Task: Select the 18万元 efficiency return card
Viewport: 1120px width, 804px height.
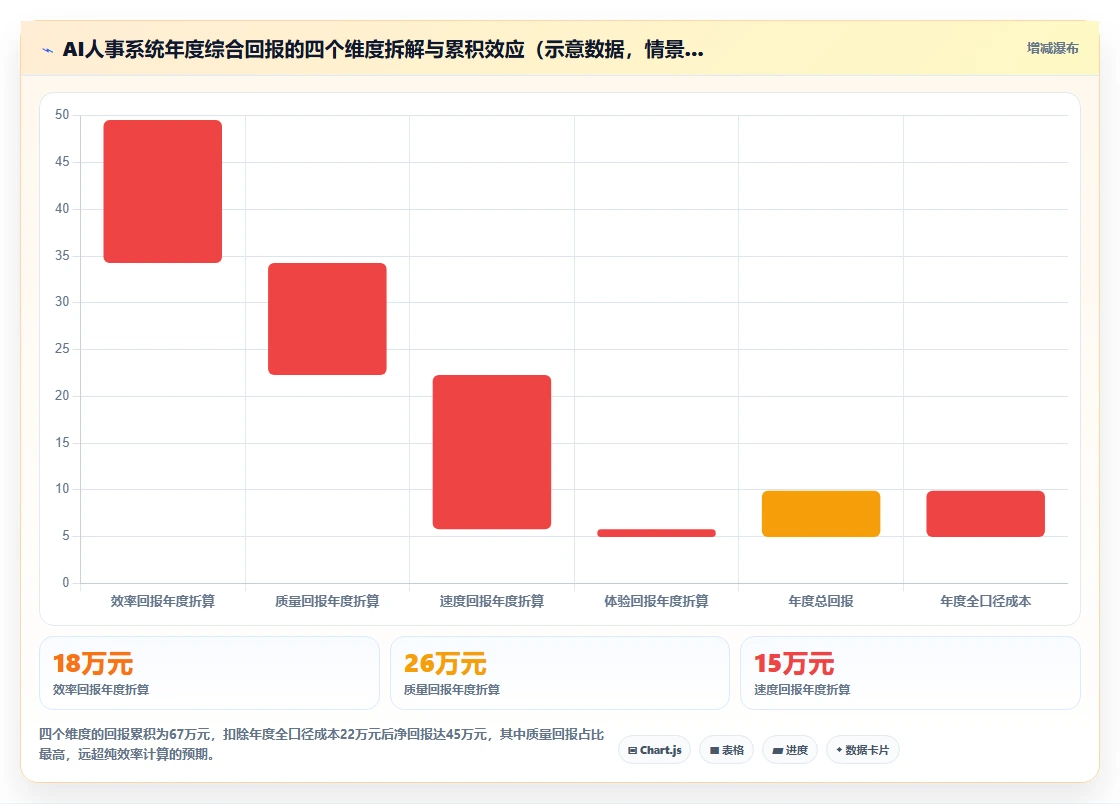Action: (209, 673)
